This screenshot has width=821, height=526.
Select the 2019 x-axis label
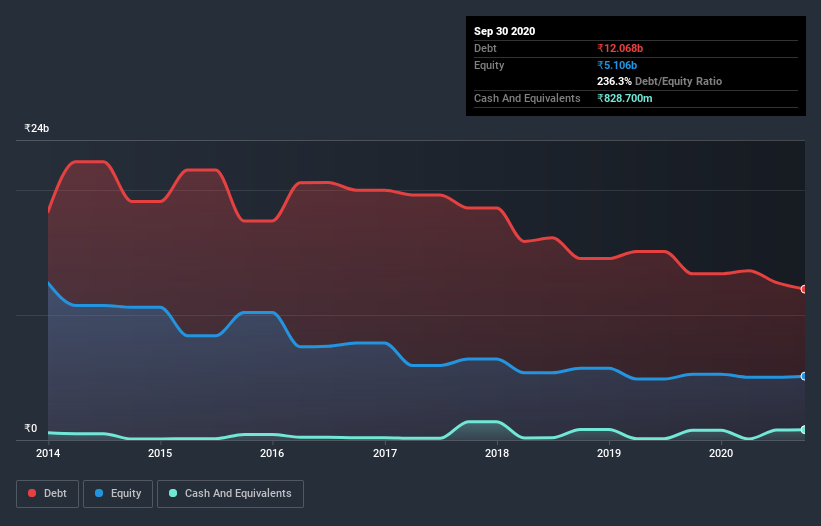(x=609, y=453)
